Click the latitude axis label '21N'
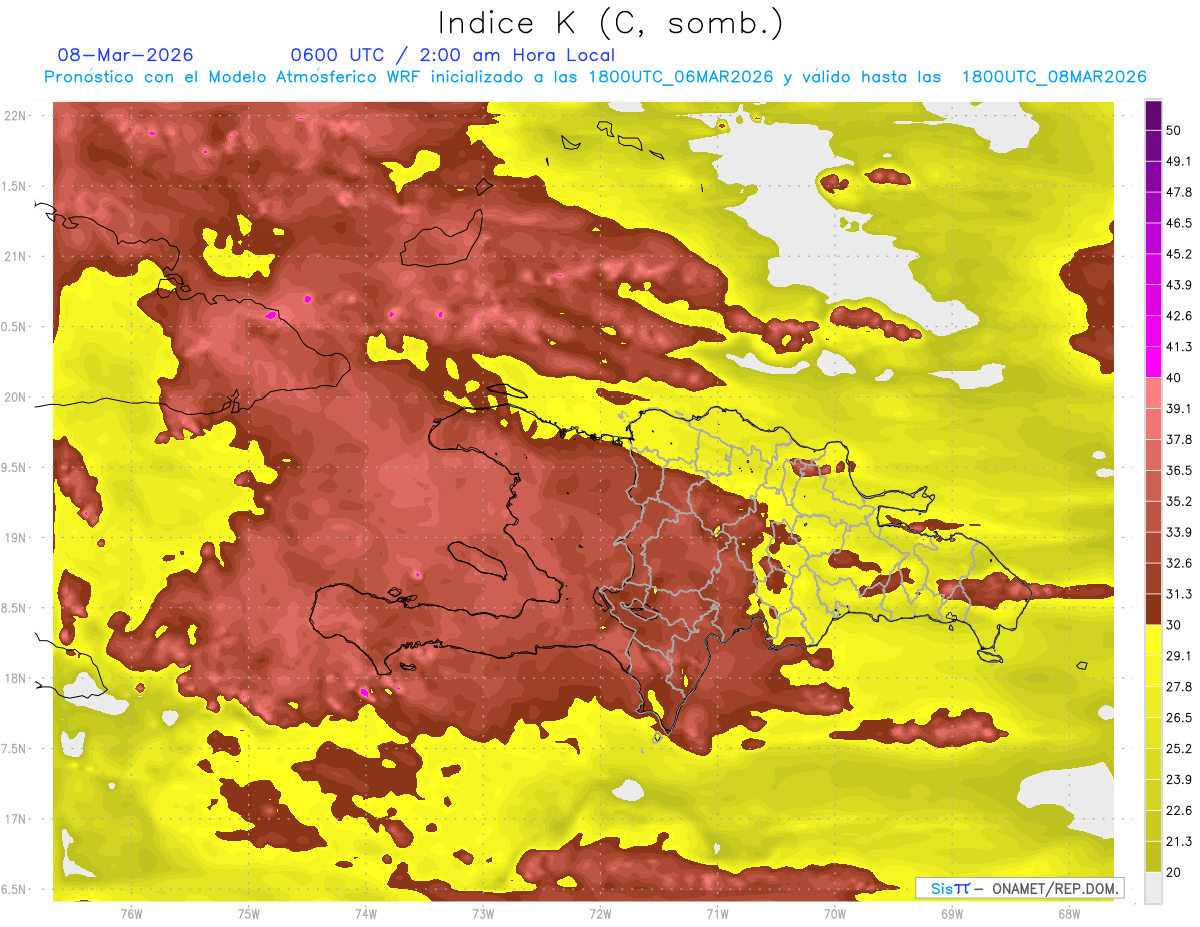This screenshot has height=927, width=1200. (16, 257)
